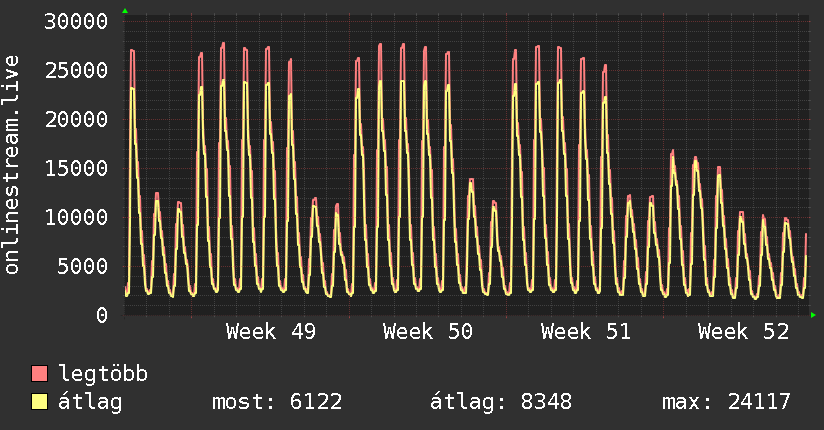Pick the Week 52 axis label
824x430 pixels.
pyautogui.click(x=743, y=332)
